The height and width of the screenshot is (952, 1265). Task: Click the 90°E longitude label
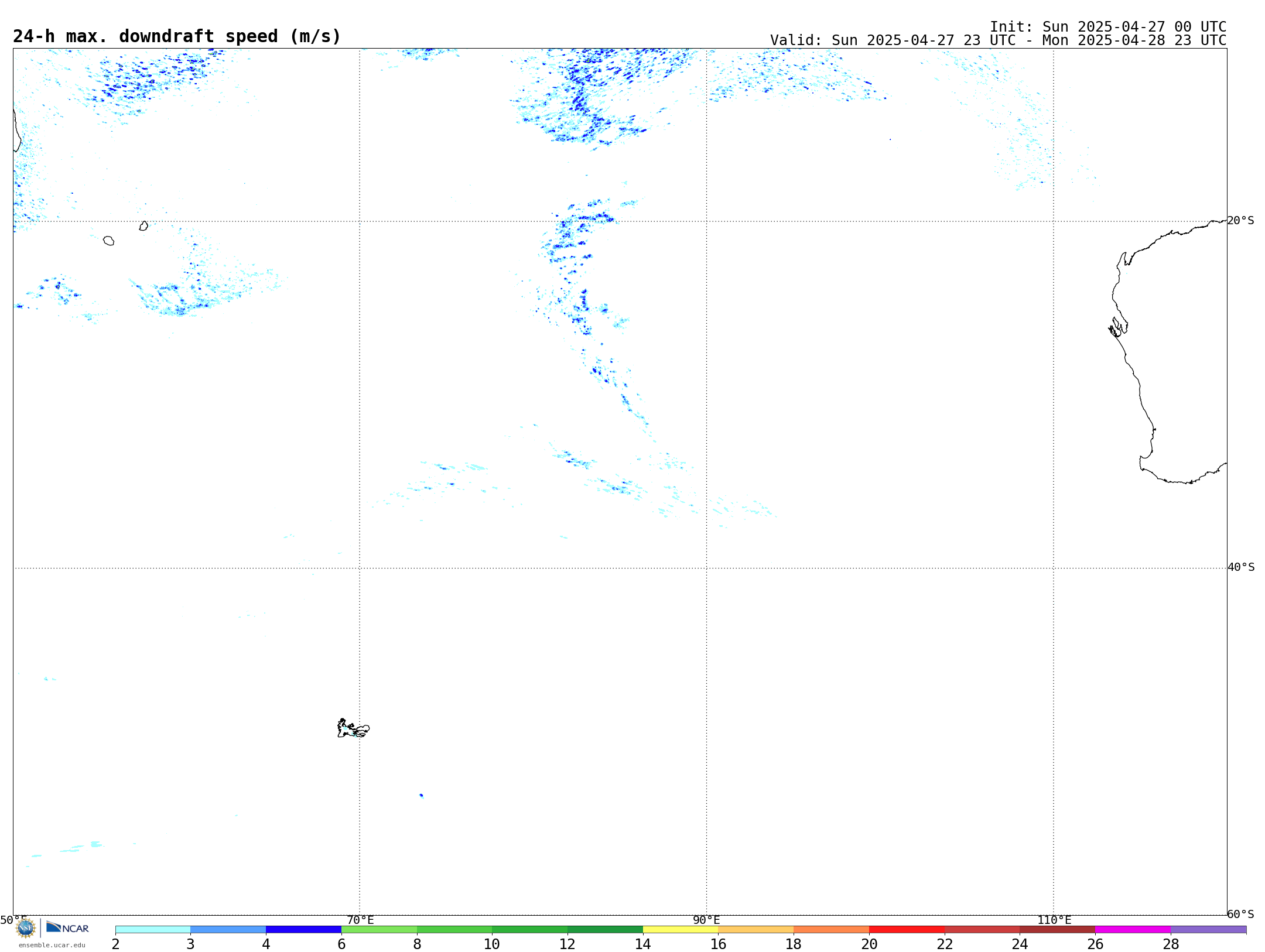[706, 920]
